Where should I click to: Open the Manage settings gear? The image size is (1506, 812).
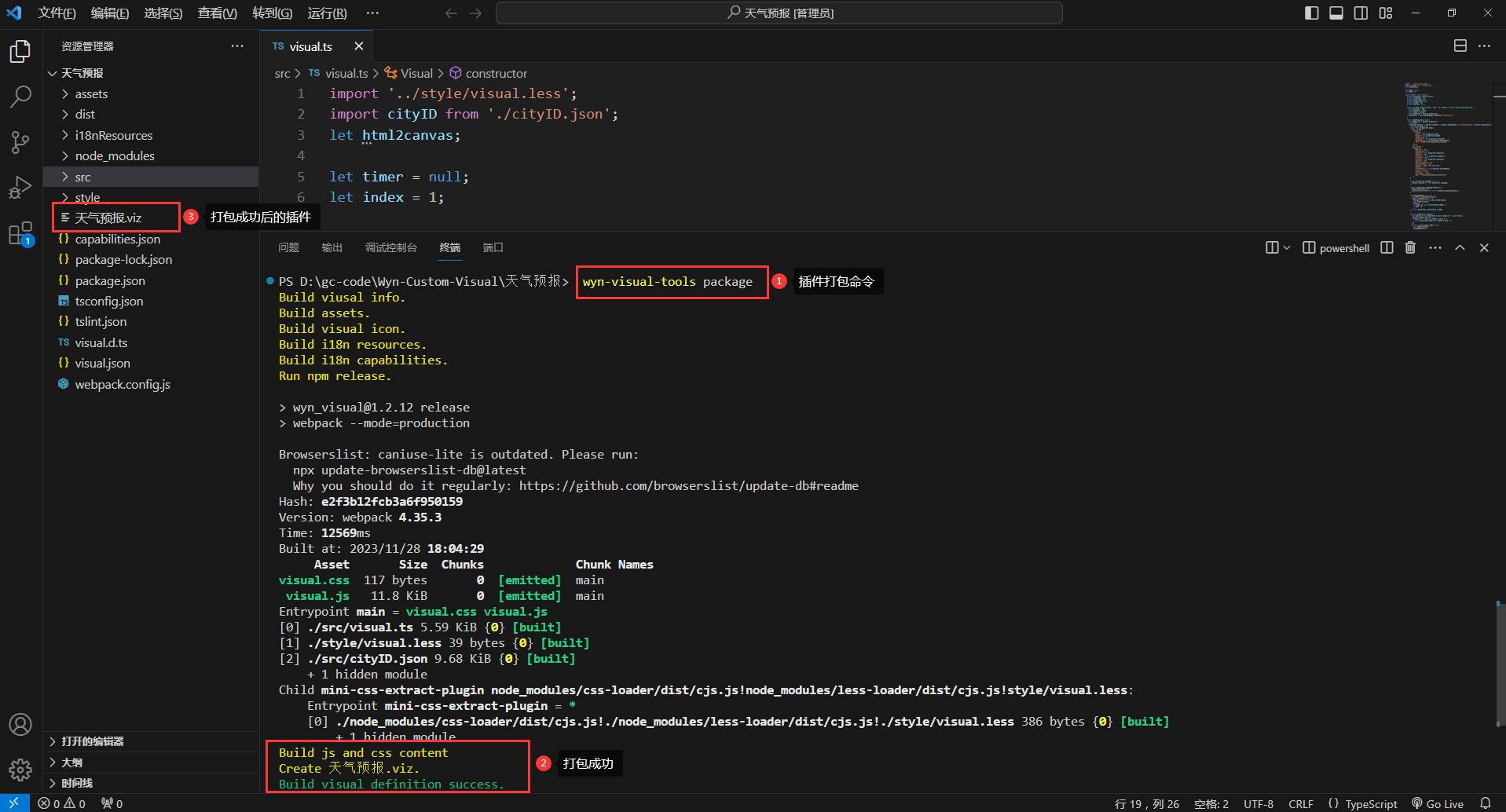20,770
